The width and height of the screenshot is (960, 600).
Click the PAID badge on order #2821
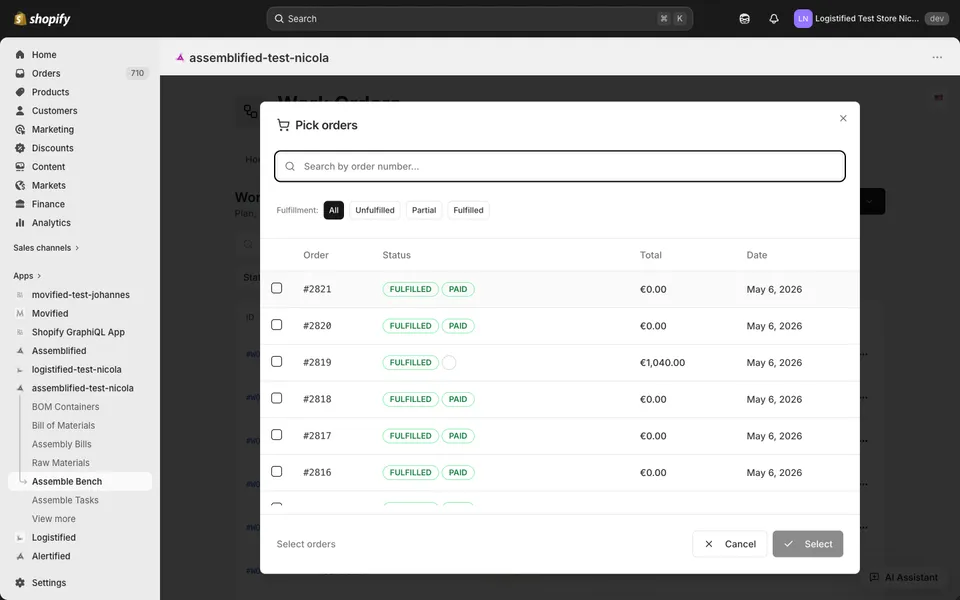tap(458, 289)
